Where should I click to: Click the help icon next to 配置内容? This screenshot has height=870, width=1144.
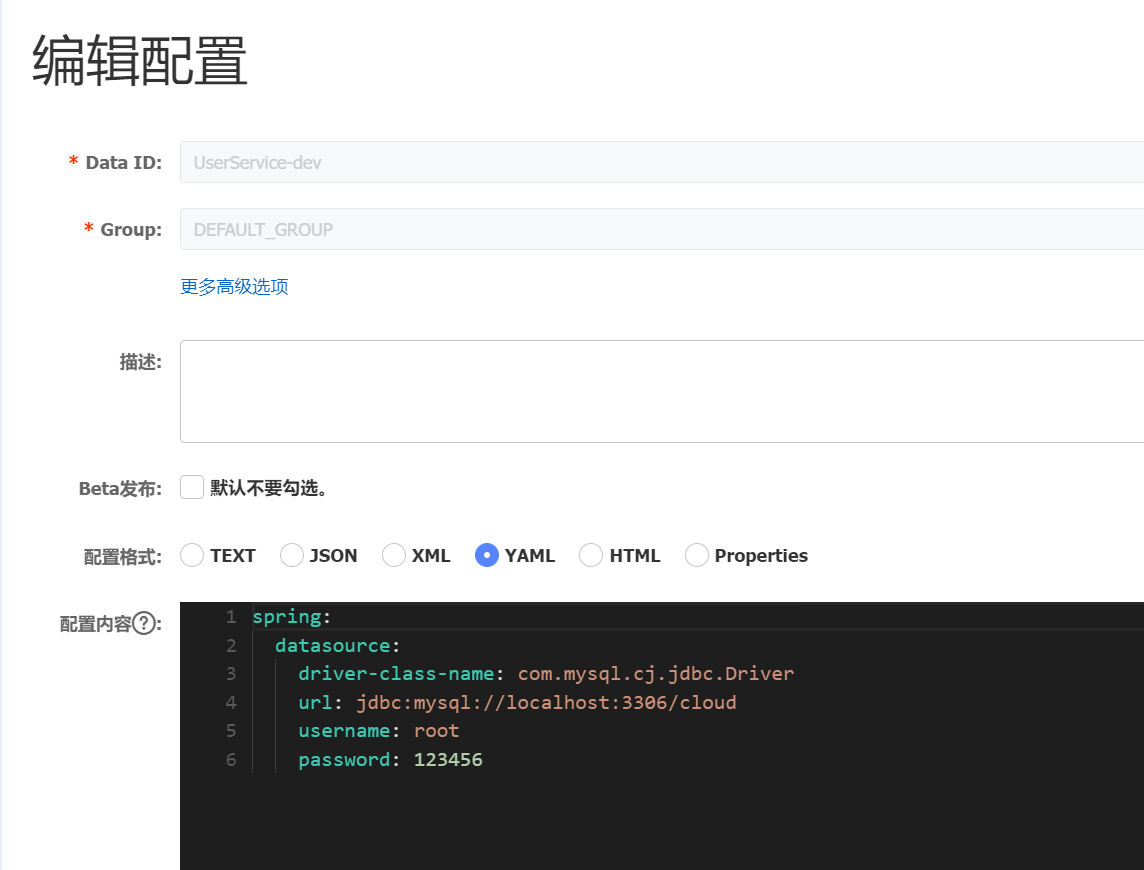pyautogui.click(x=144, y=623)
